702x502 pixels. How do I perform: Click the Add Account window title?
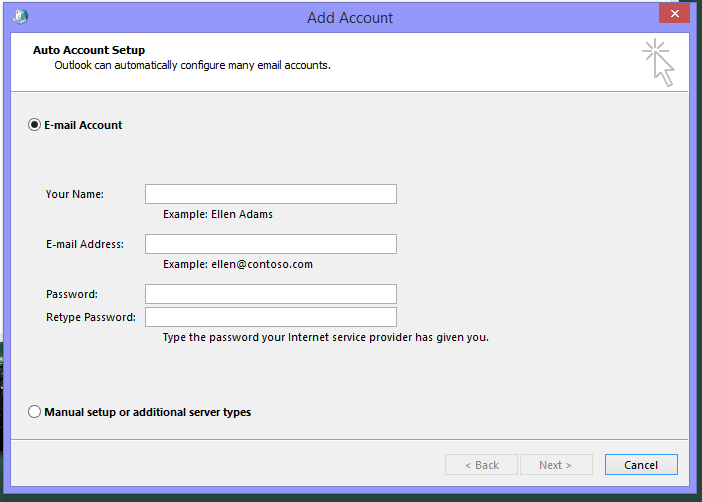350,17
